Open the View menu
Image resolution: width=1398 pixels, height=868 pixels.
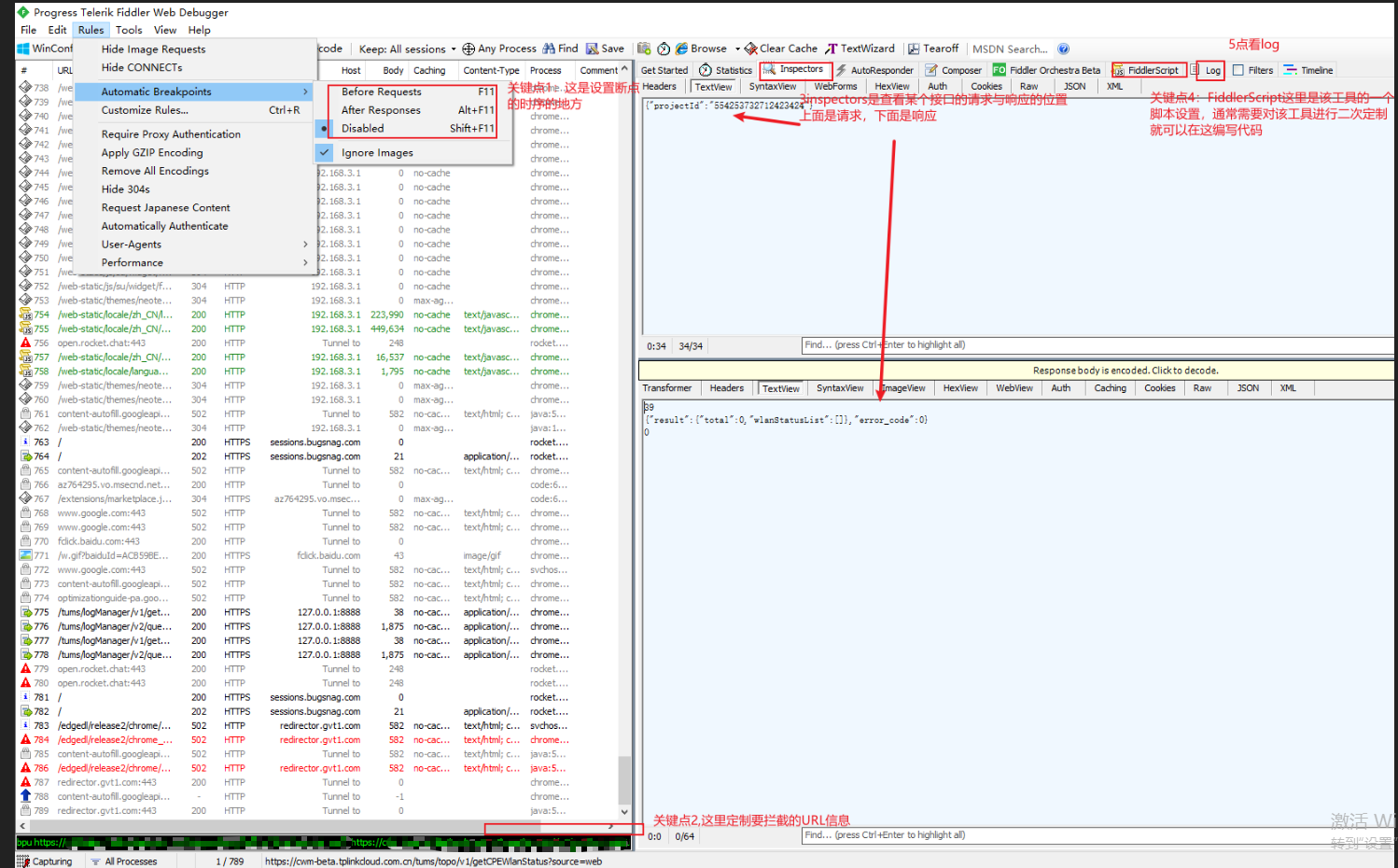point(165,30)
